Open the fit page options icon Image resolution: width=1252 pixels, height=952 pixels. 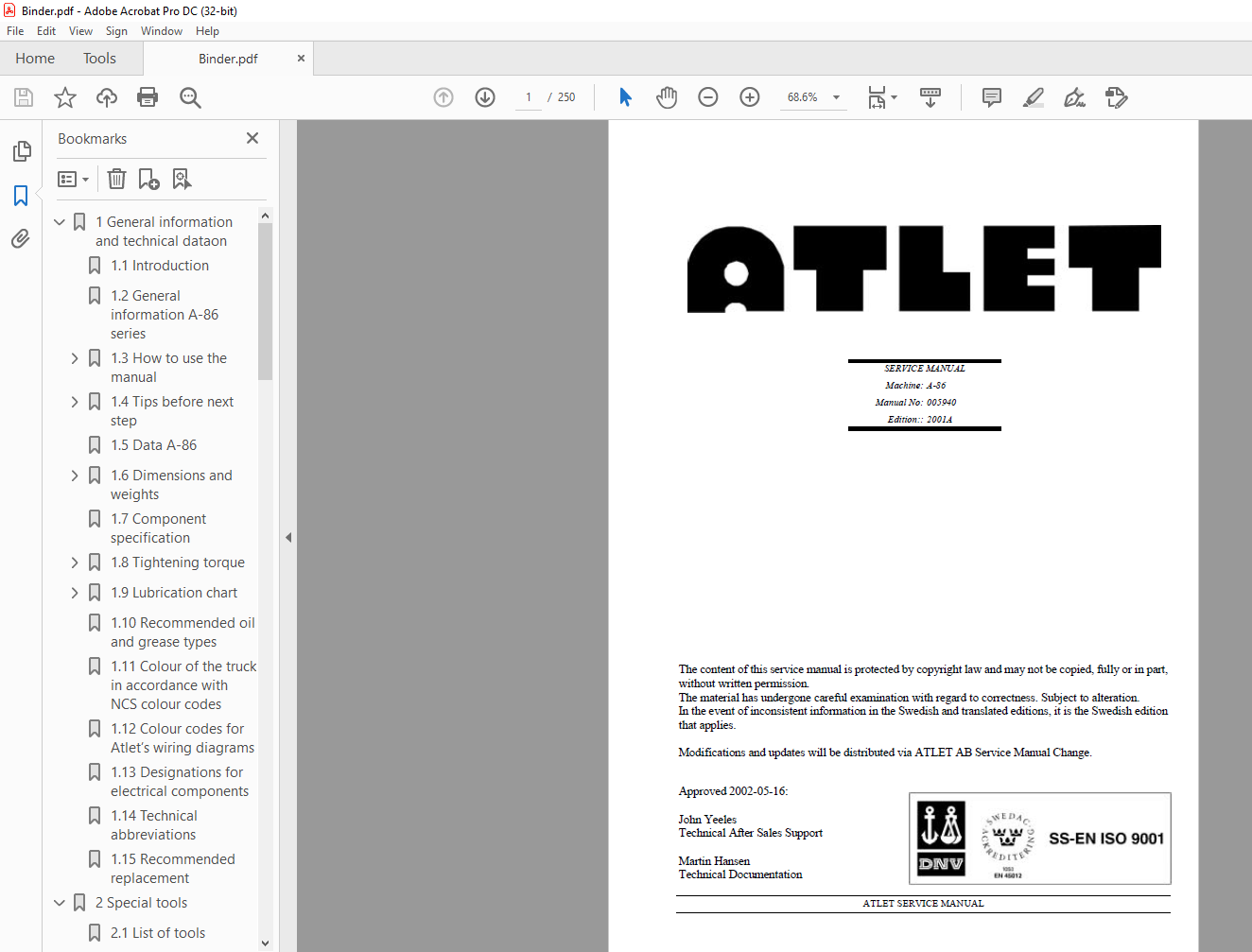tap(881, 97)
